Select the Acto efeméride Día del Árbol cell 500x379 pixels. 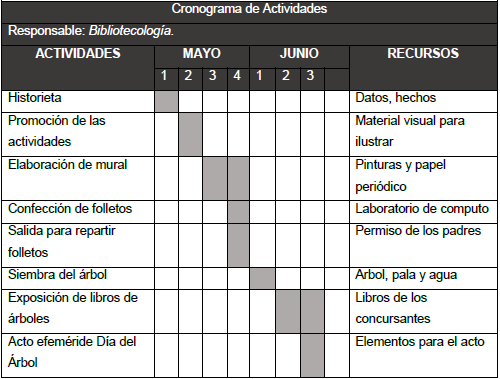[x=78, y=355]
